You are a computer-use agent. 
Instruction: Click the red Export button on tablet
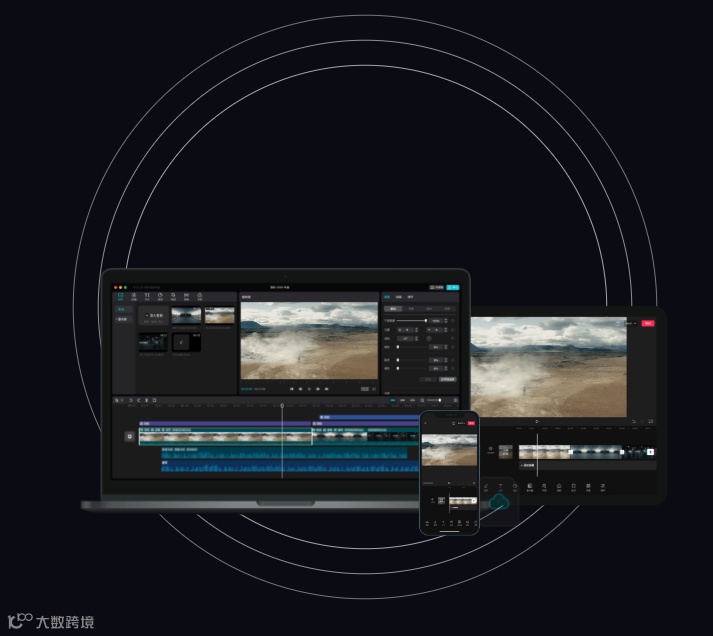pos(648,323)
